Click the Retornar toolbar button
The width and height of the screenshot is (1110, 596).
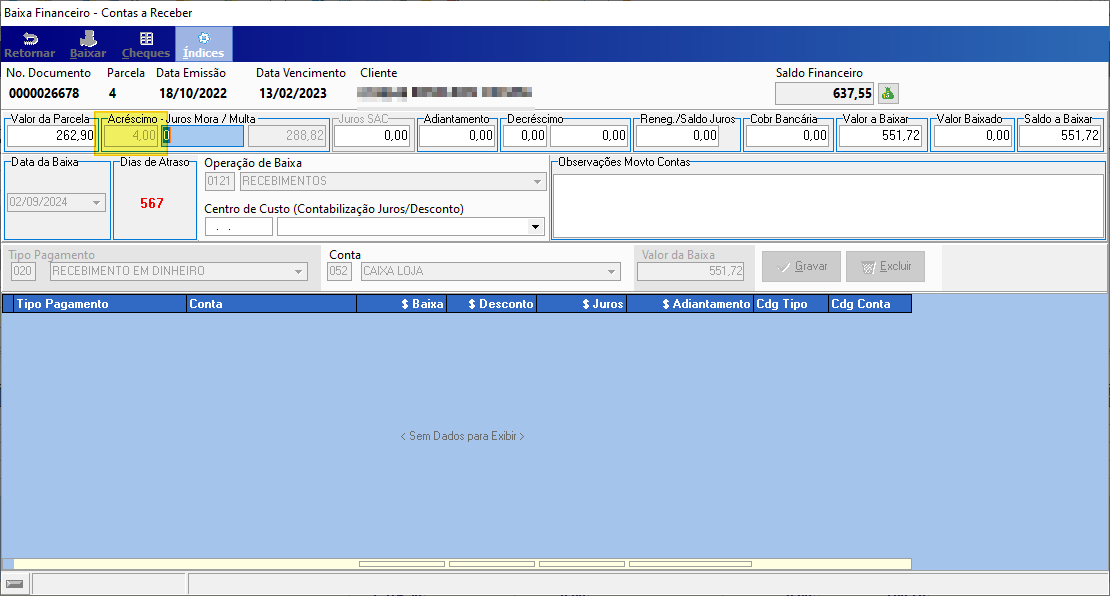coord(30,45)
